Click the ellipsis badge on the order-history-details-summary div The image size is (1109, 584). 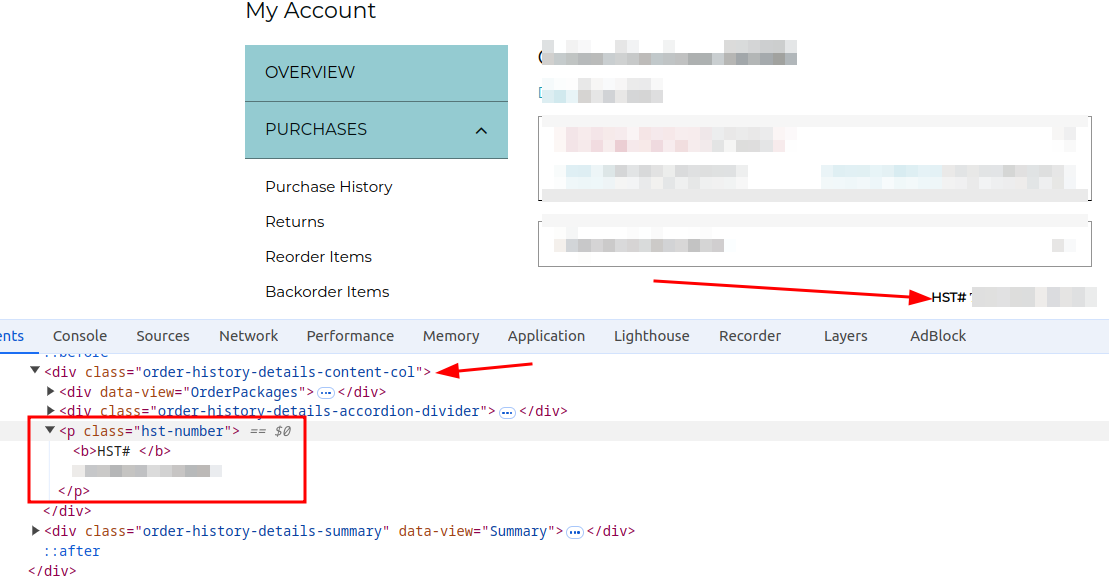(x=575, y=532)
